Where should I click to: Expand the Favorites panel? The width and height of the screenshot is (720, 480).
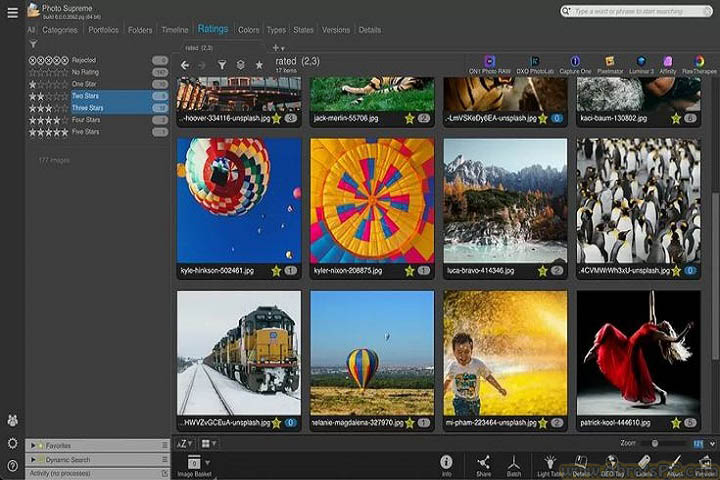(x=33, y=446)
